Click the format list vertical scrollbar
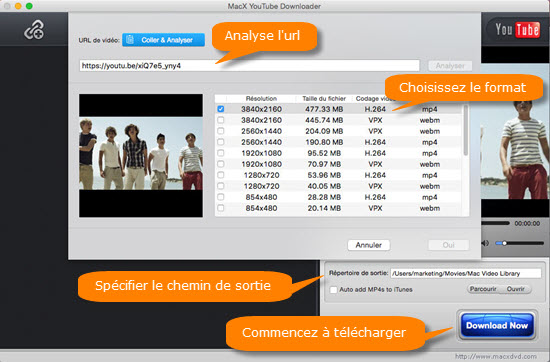The image size is (550, 362). point(465,130)
